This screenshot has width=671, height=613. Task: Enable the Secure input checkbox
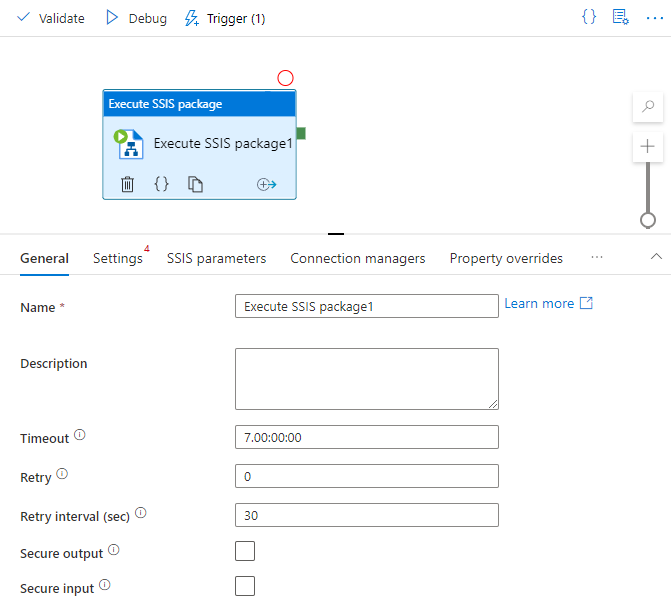click(x=245, y=586)
